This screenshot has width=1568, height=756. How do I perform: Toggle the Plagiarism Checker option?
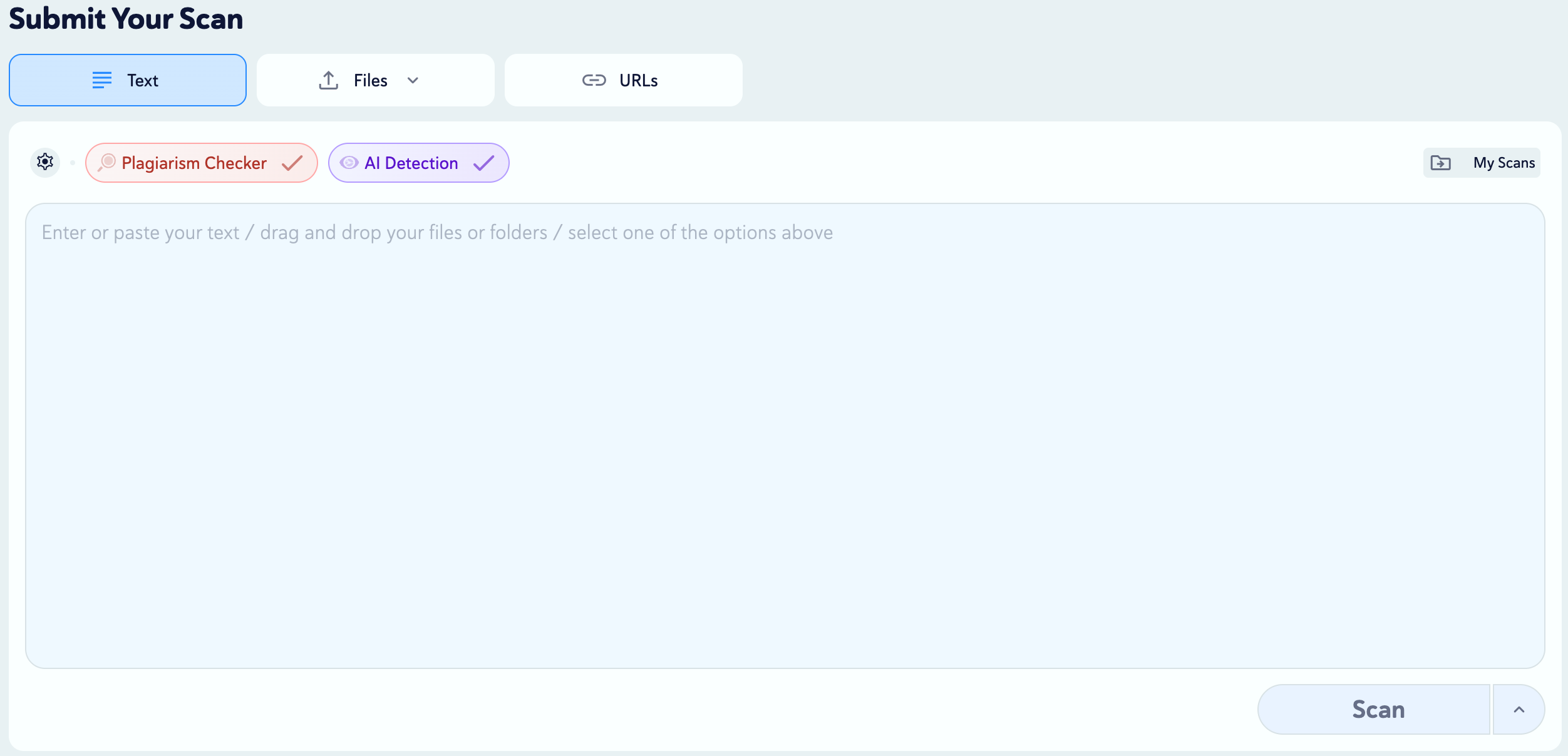202,163
